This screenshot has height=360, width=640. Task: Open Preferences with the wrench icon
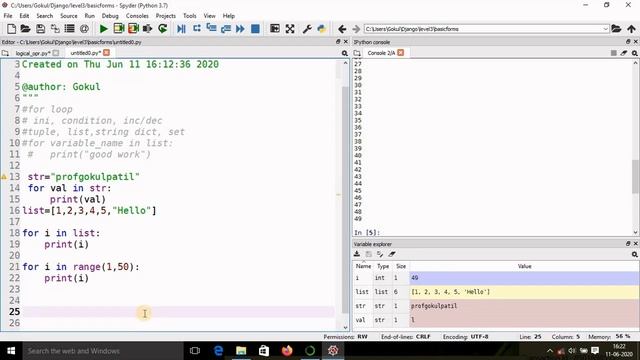point(307,29)
